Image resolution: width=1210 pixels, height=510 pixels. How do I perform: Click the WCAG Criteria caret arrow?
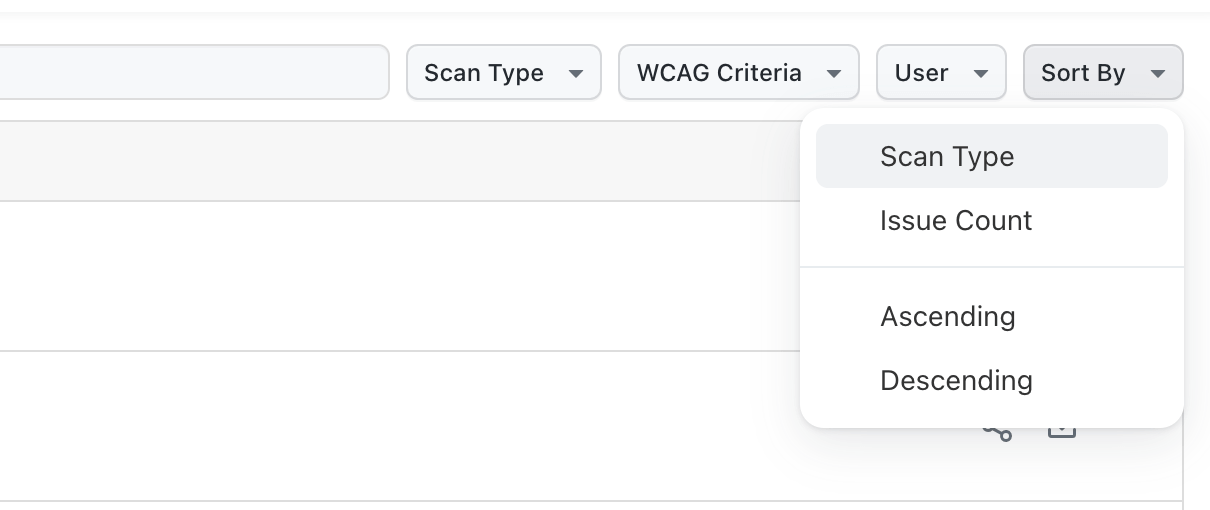click(x=832, y=73)
